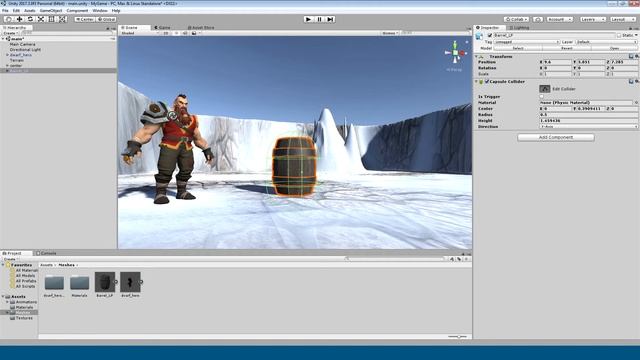Click the Radius input field
Viewport: 640px width, 360px height.
click(588, 115)
